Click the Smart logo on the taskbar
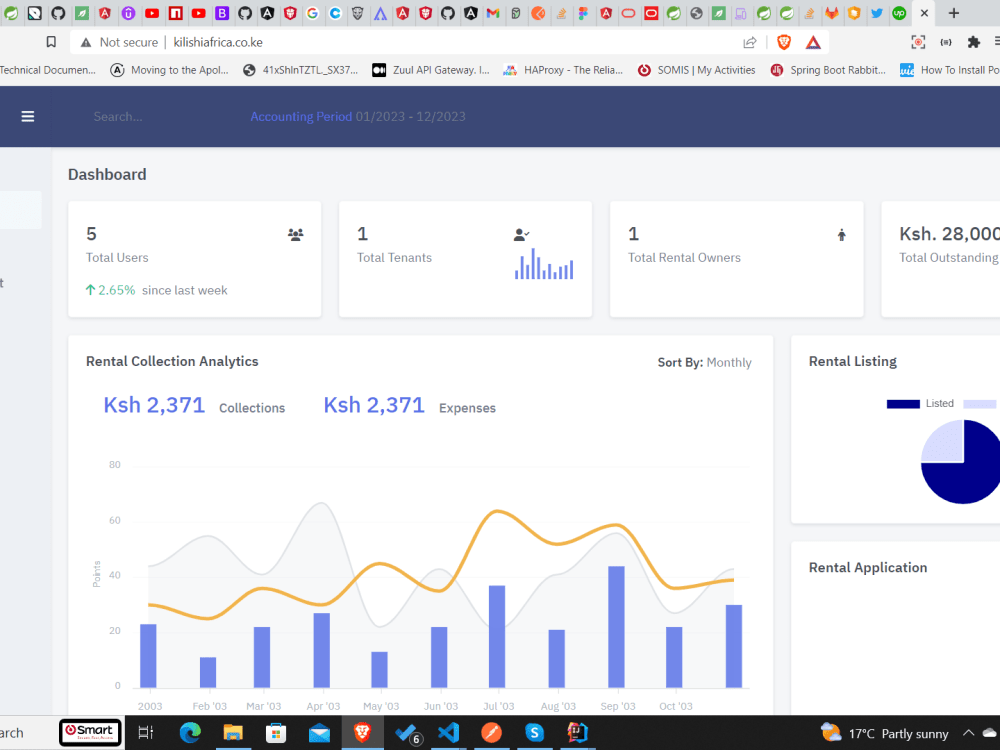Viewport: 1000px width, 750px height. (x=90, y=732)
